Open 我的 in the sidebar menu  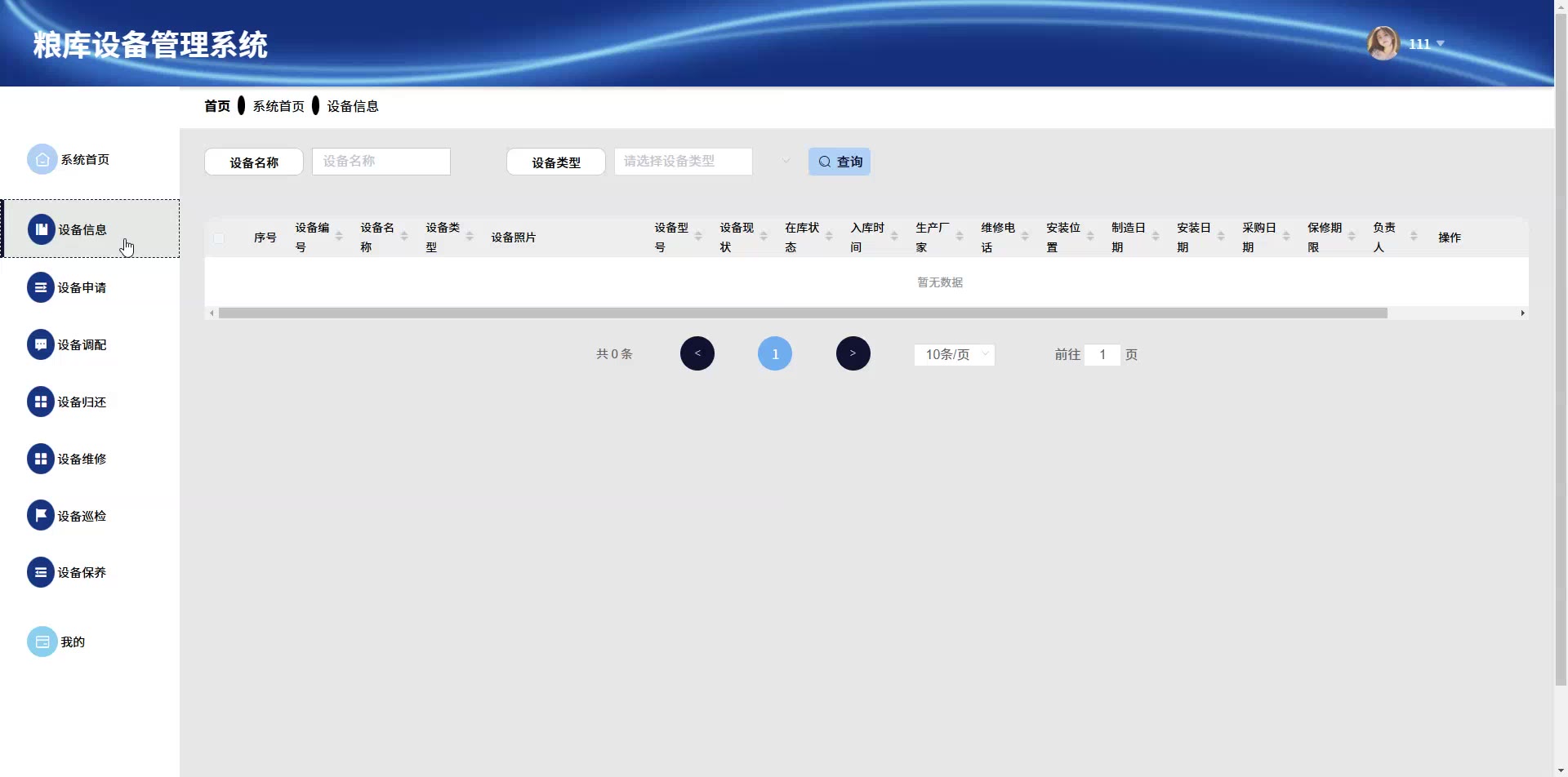tap(73, 642)
